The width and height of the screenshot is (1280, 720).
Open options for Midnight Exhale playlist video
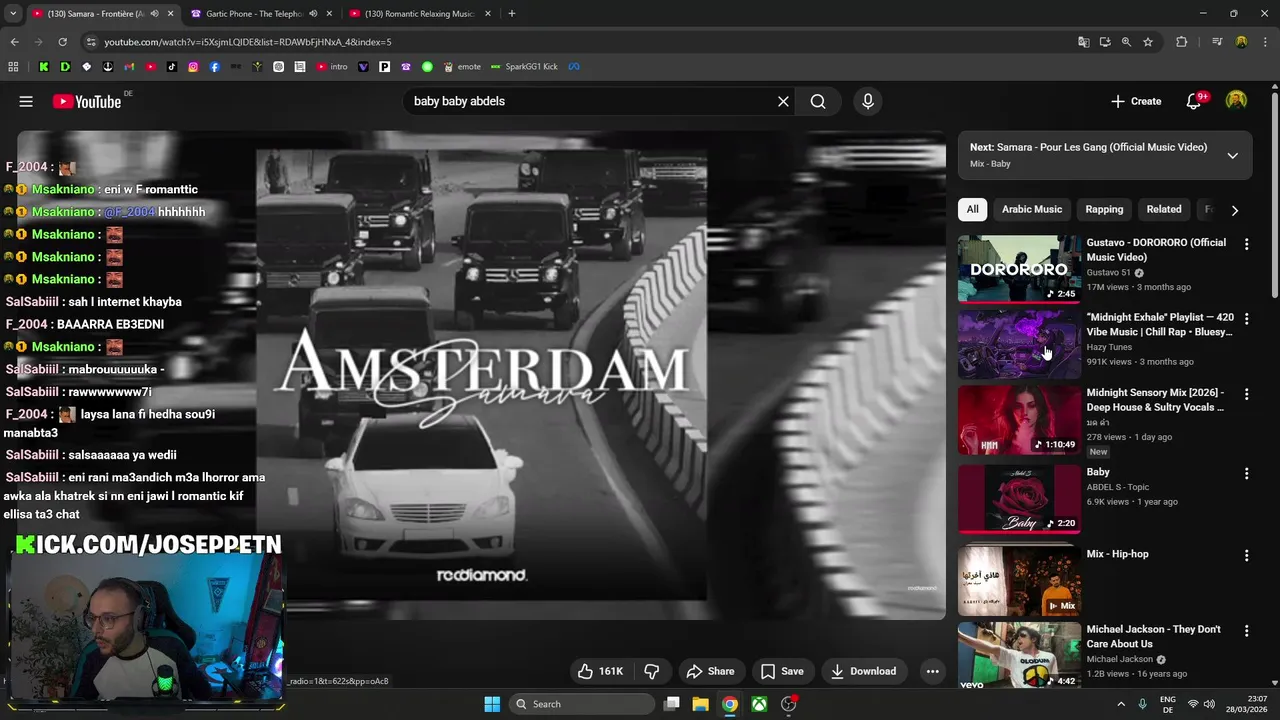1246,319
